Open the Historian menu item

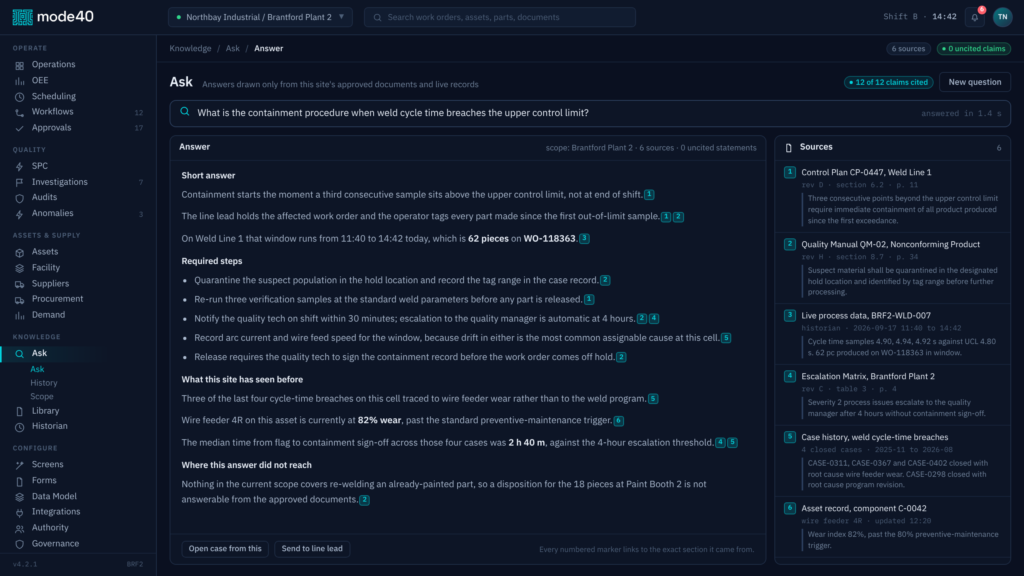(78, 426)
